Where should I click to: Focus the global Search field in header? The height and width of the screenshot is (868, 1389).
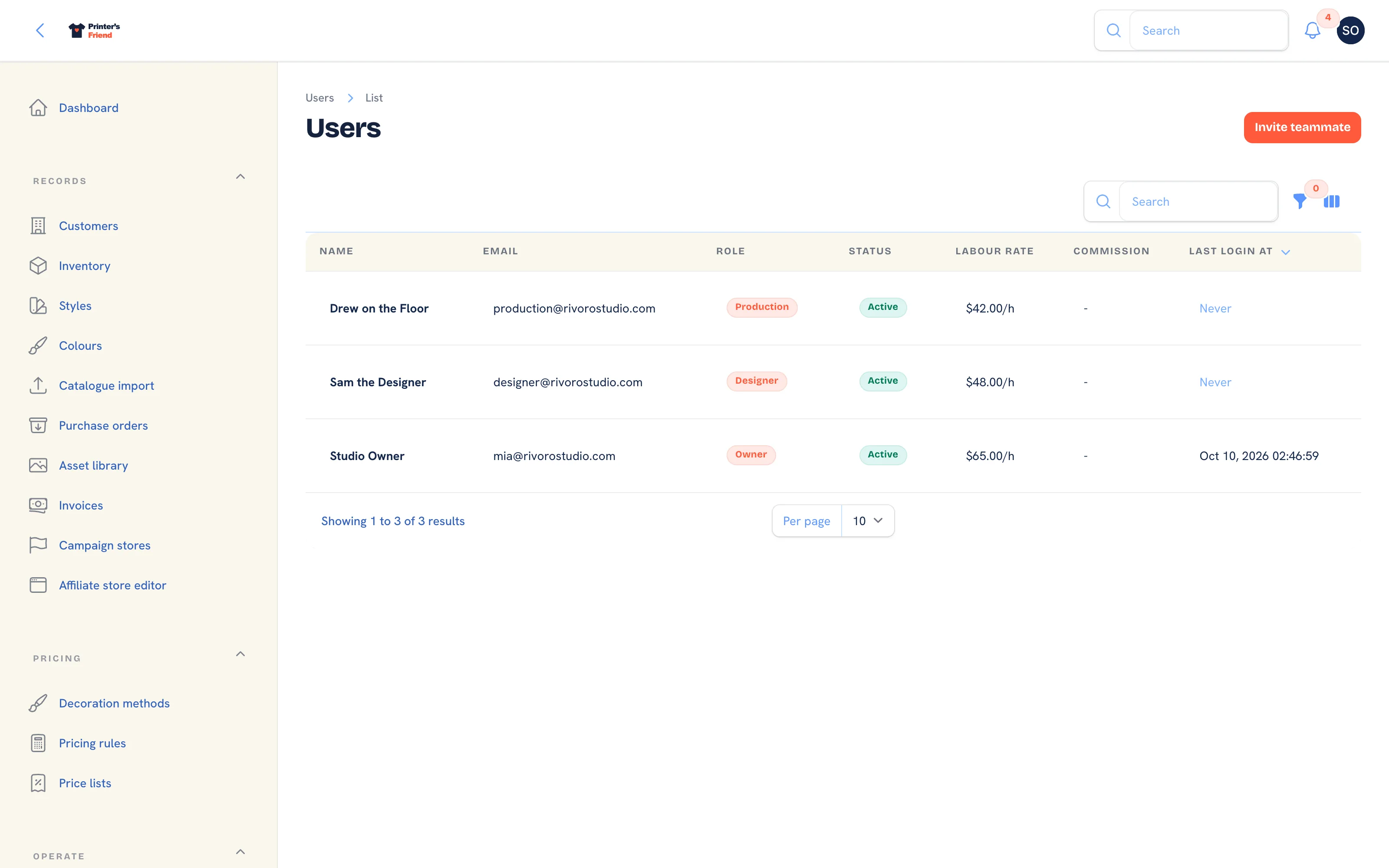(1208, 30)
